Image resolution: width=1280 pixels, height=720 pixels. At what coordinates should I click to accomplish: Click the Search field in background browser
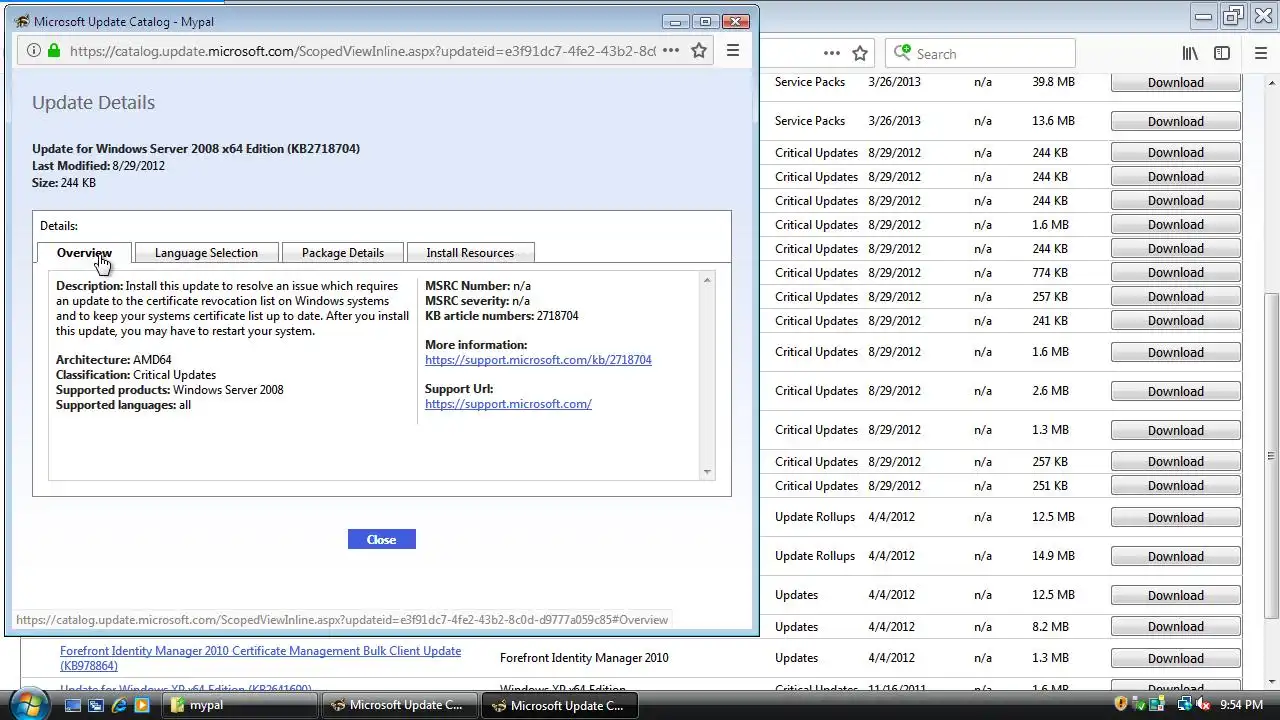980,53
